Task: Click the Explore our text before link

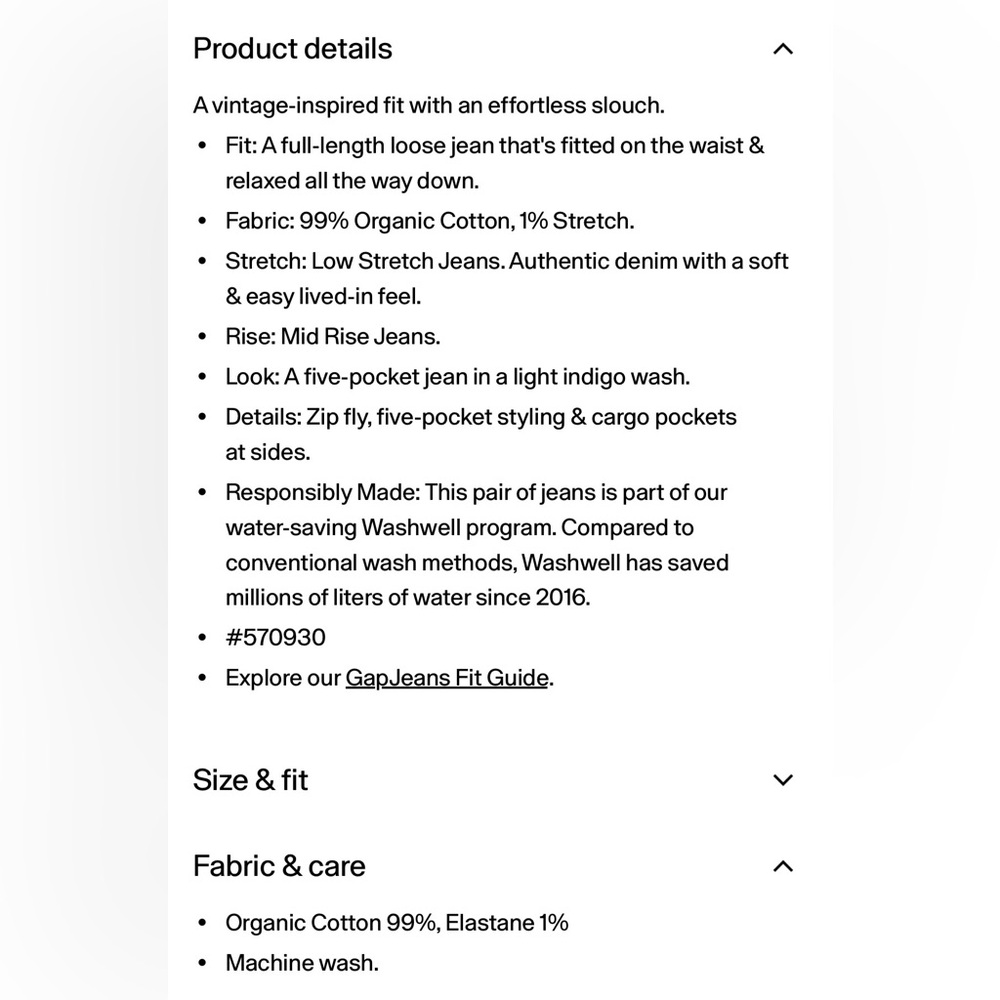Action: point(283,678)
